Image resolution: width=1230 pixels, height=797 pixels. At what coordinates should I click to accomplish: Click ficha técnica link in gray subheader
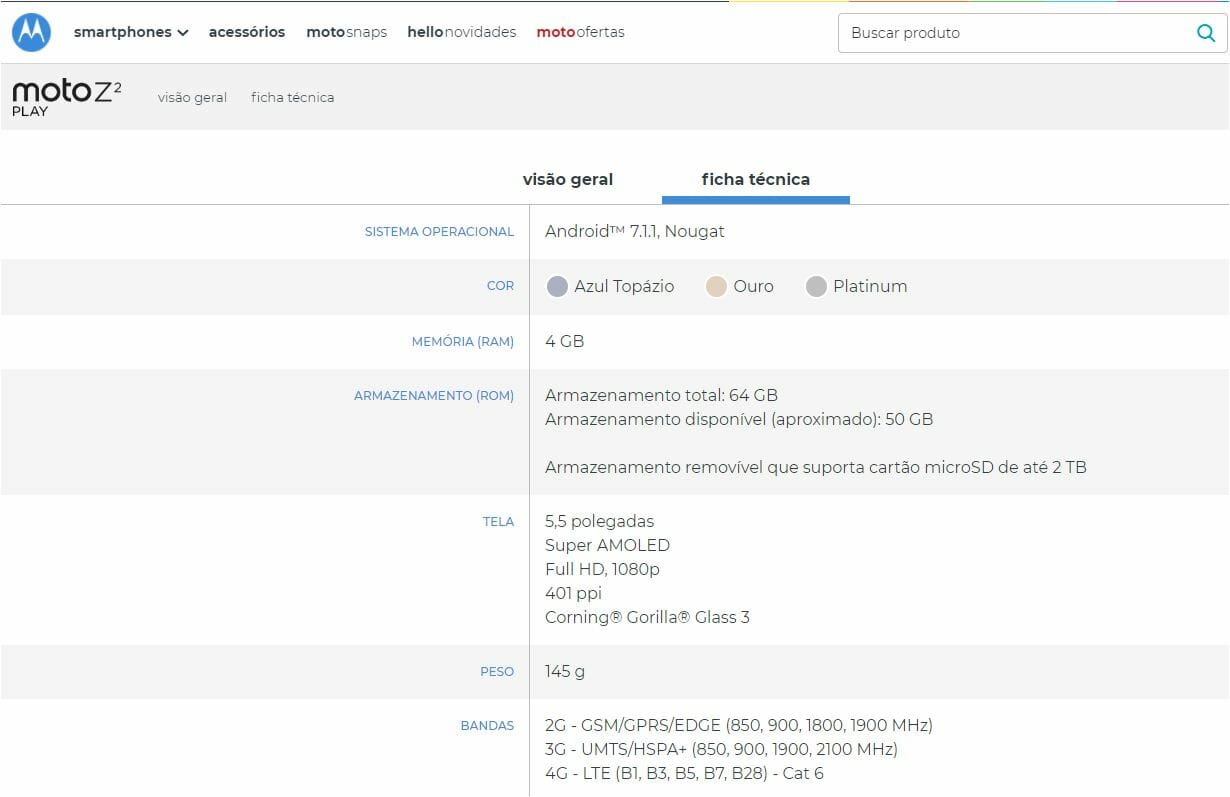point(293,97)
